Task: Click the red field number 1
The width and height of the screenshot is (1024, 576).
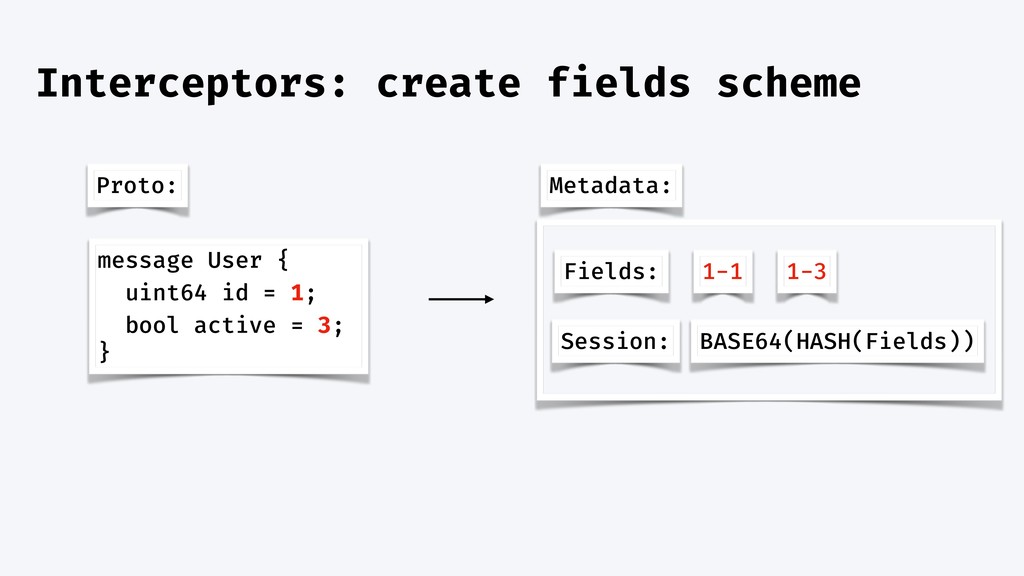Action: tap(297, 293)
